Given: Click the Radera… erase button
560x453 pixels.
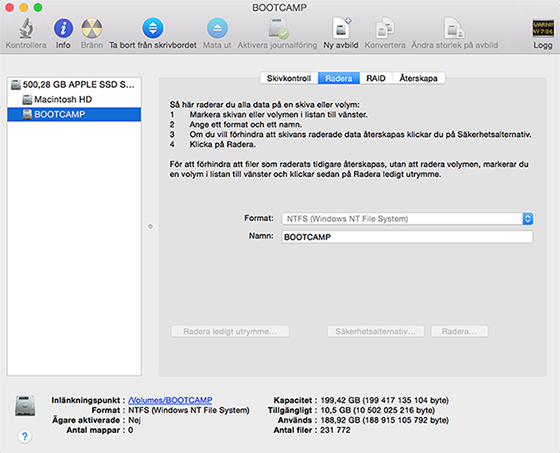Looking at the screenshot, I should pyautogui.click(x=459, y=332).
